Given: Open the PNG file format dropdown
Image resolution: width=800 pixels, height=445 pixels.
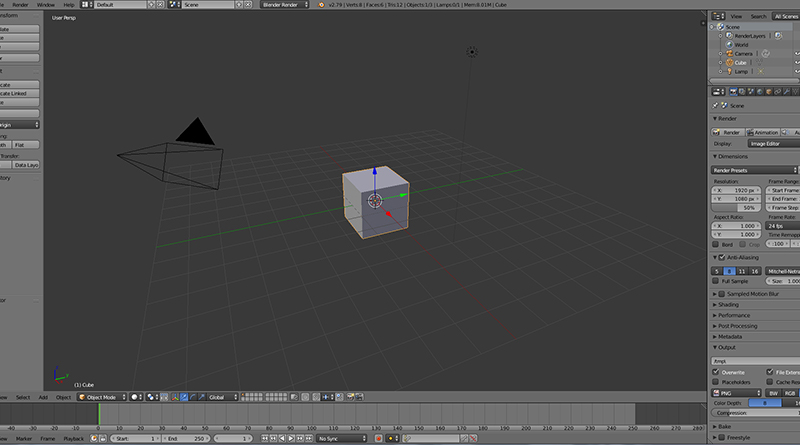Looking at the screenshot, I should (x=736, y=393).
